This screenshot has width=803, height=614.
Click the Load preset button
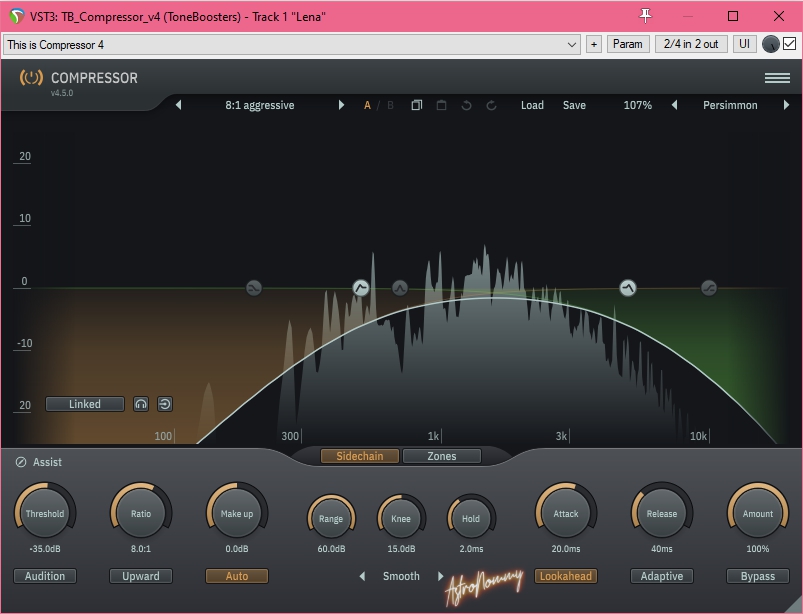tap(532, 105)
